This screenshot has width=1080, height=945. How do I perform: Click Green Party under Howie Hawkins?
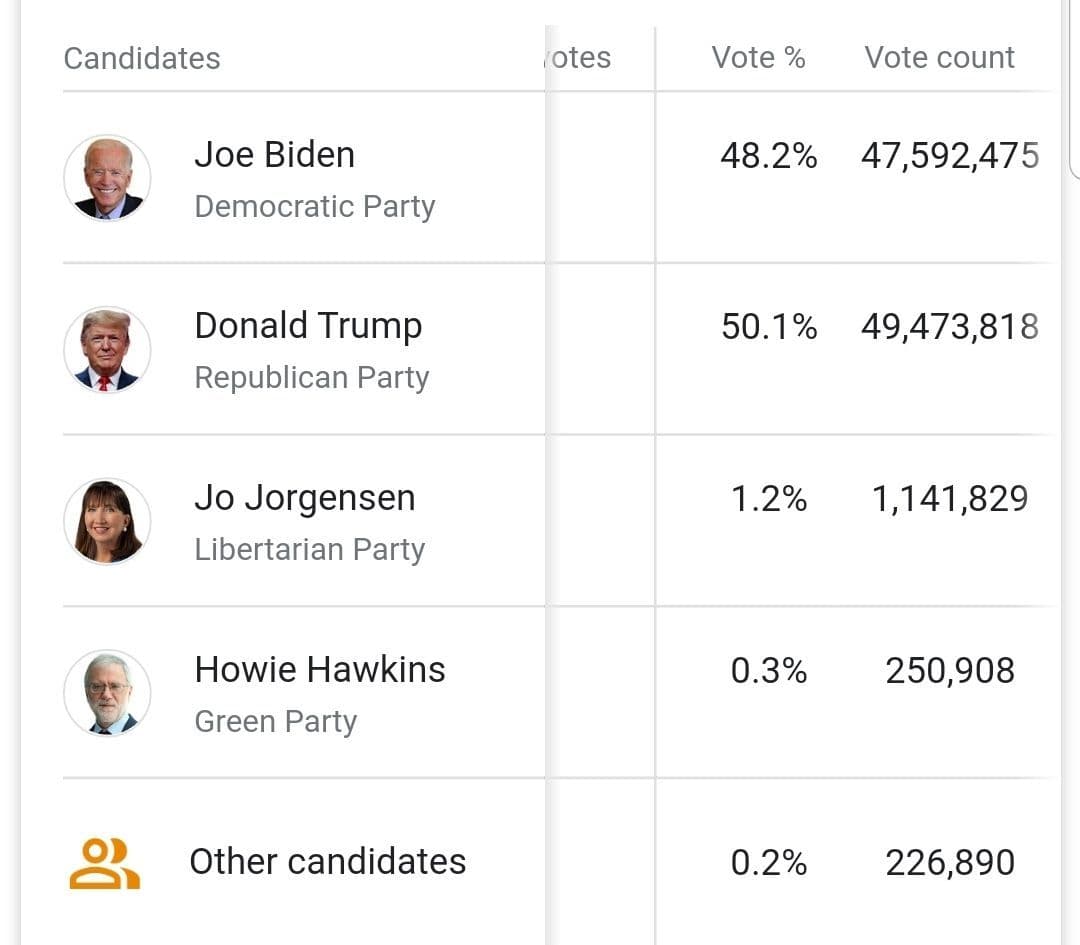pos(275,721)
